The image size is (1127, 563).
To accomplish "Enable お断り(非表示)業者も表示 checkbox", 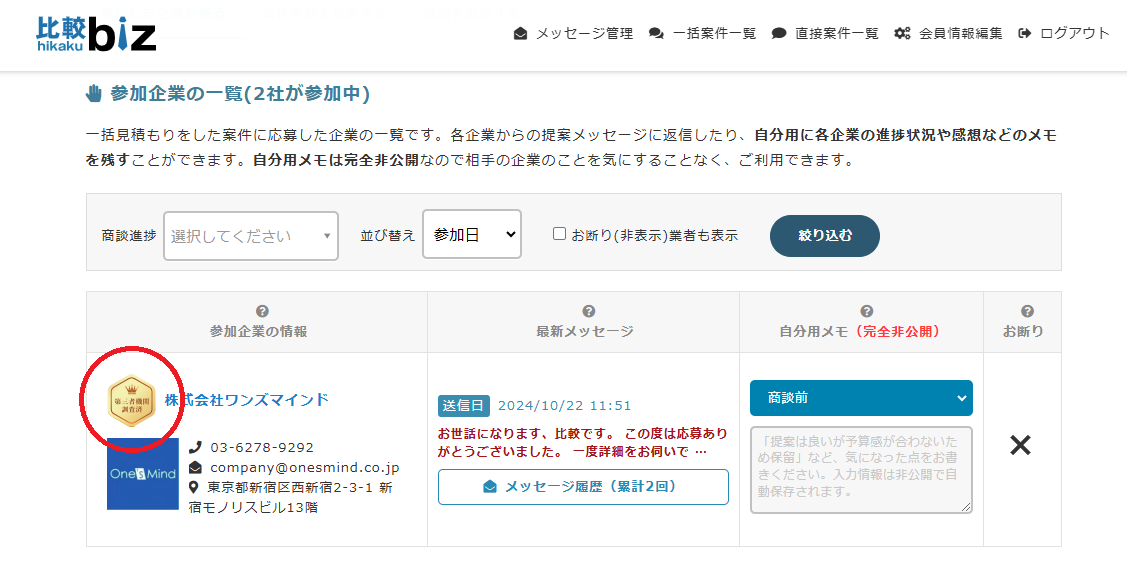I will click(560, 234).
